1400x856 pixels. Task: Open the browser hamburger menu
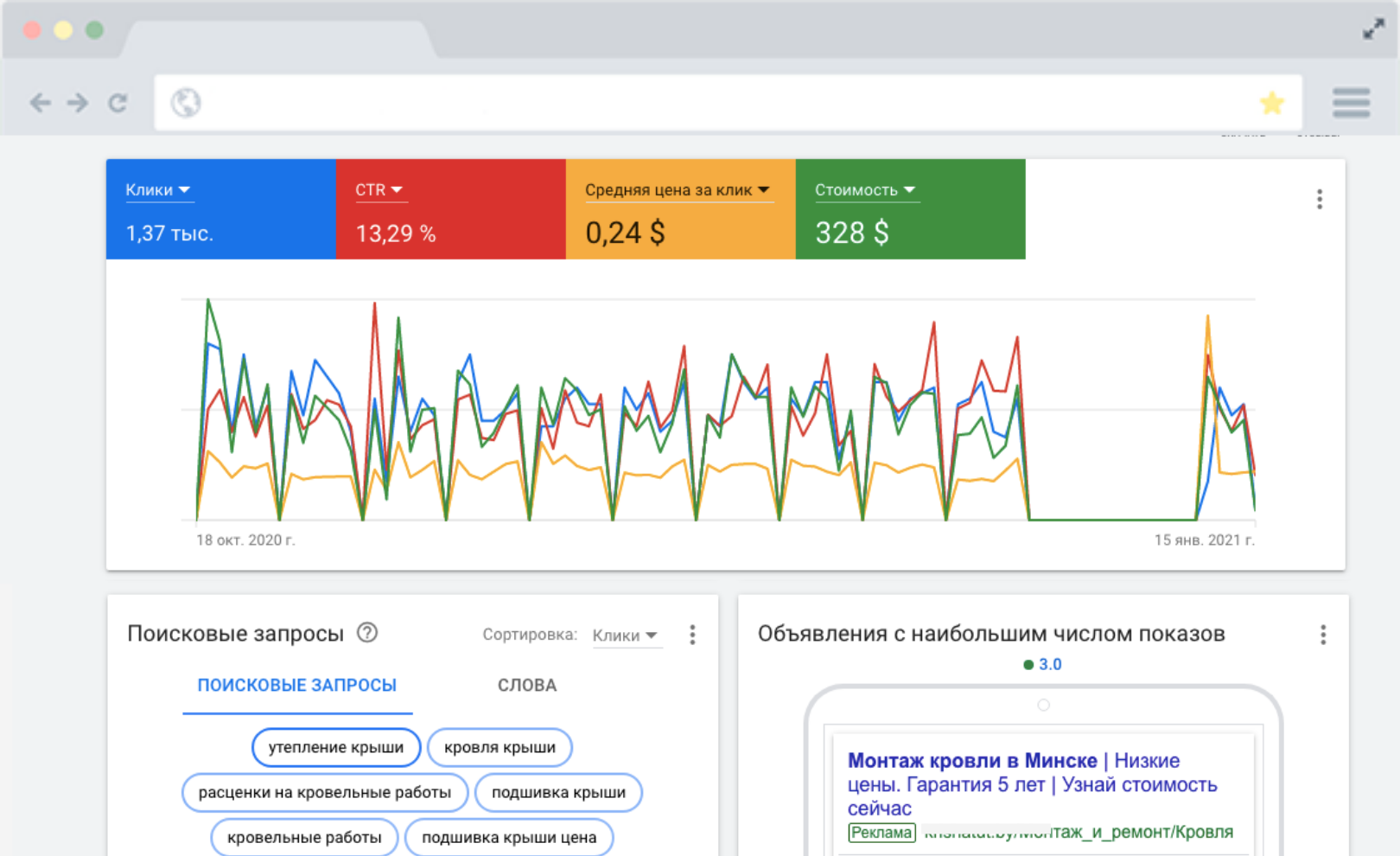tap(1351, 102)
